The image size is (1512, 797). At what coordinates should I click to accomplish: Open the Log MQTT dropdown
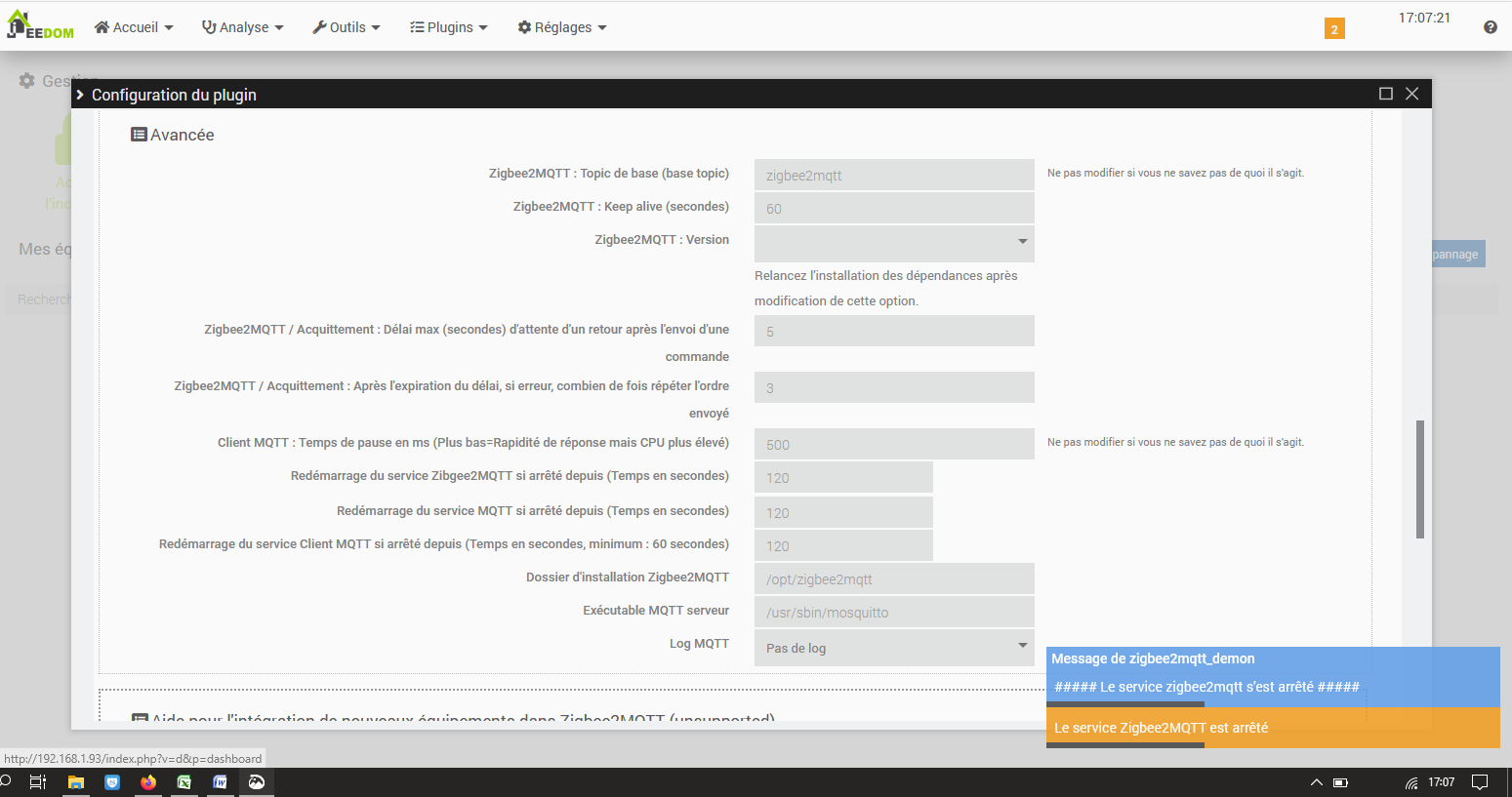[894, 648]
